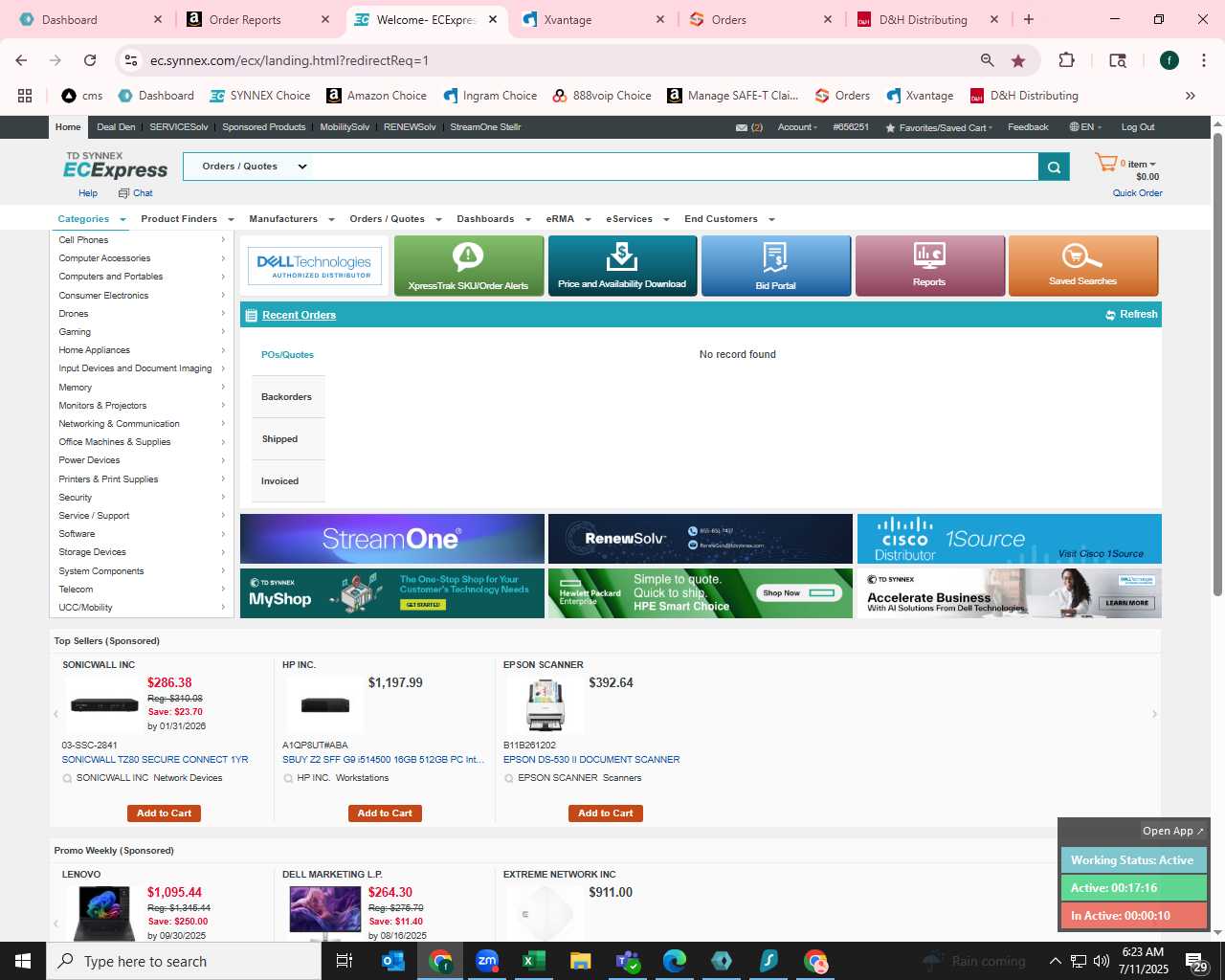
Task: Click the Recent Orders heading link
Action: click(299, 315)
